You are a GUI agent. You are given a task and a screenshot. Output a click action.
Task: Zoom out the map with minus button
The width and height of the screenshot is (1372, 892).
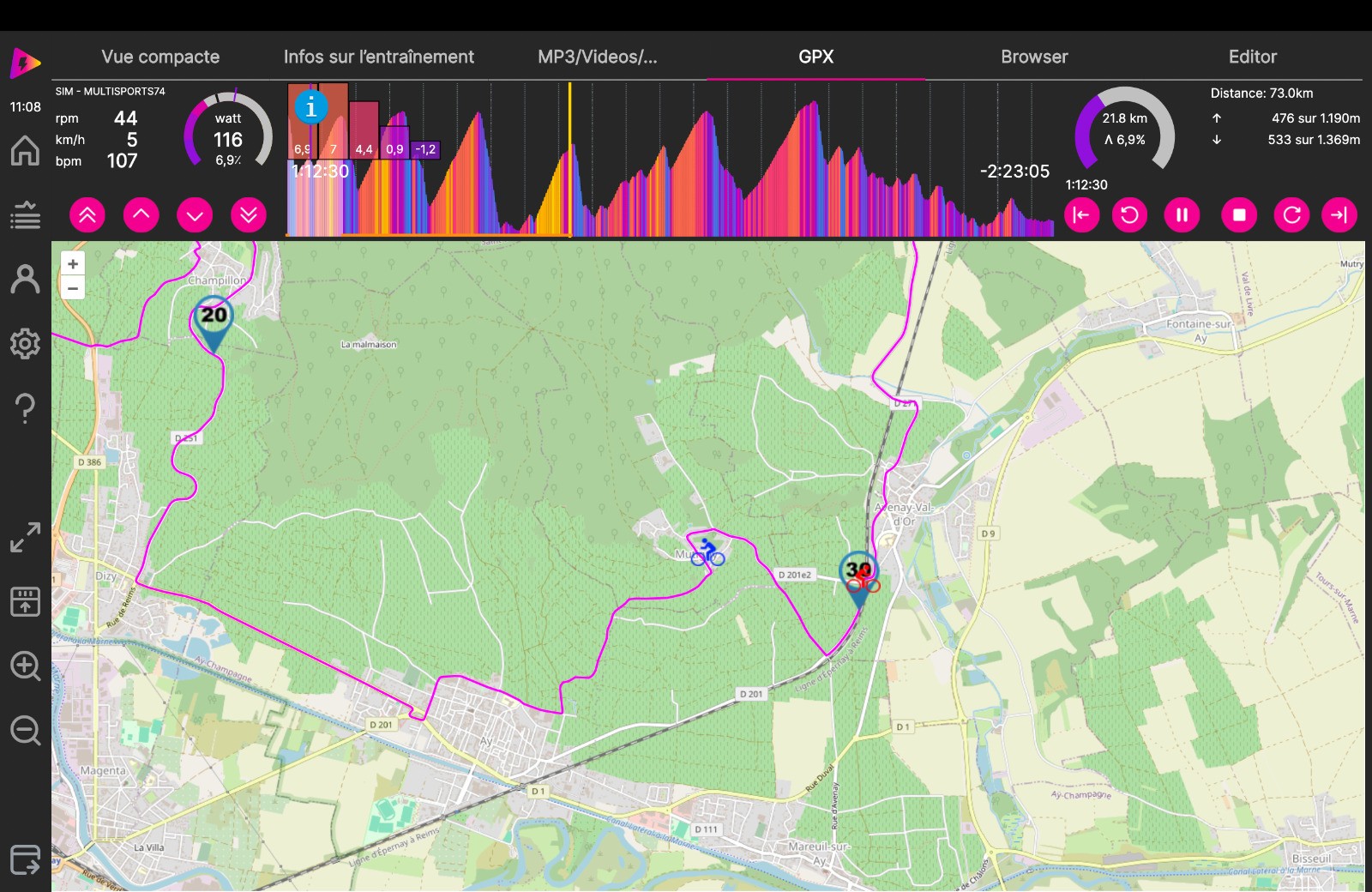73,288
